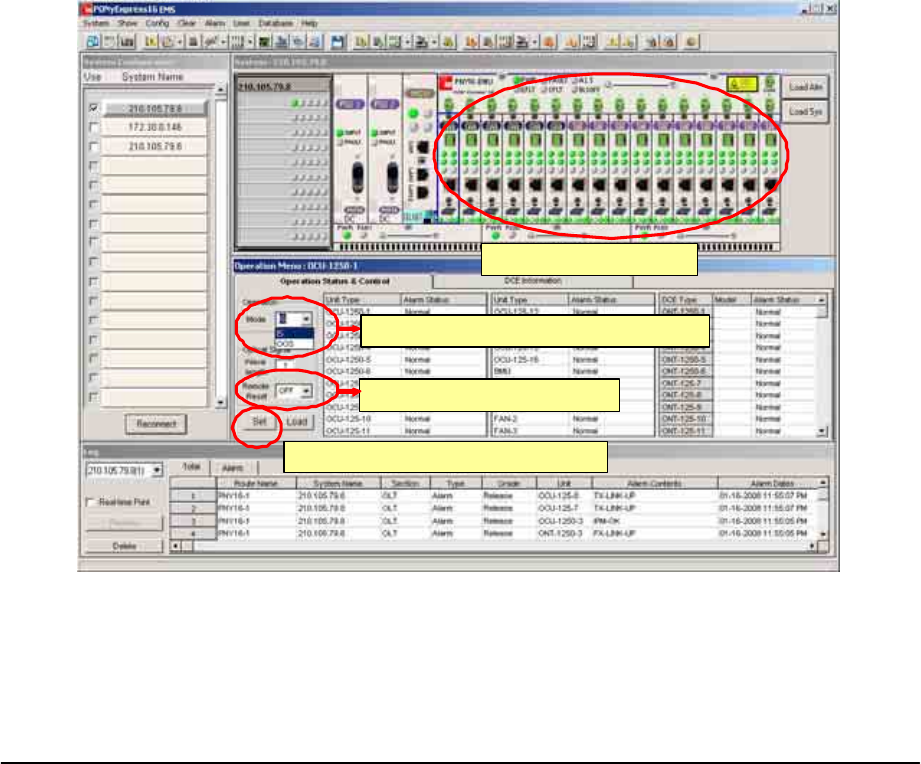Image resolution: width=921 pixels, height=764 pixels.
Task: Click the log table horizontal scroll-left arrow
Action: click(176, 546)
